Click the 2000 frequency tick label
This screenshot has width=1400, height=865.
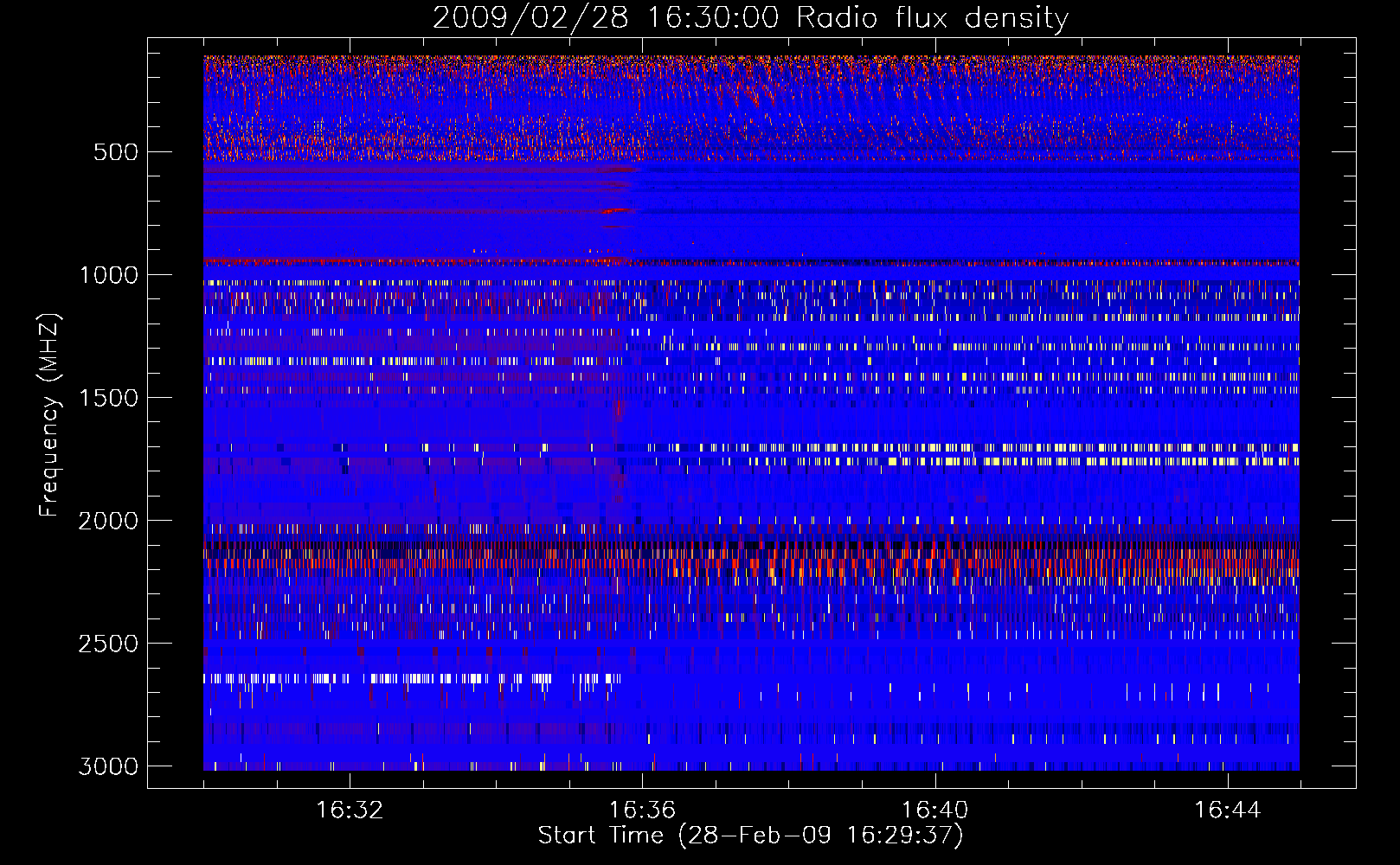pos(108,521)
